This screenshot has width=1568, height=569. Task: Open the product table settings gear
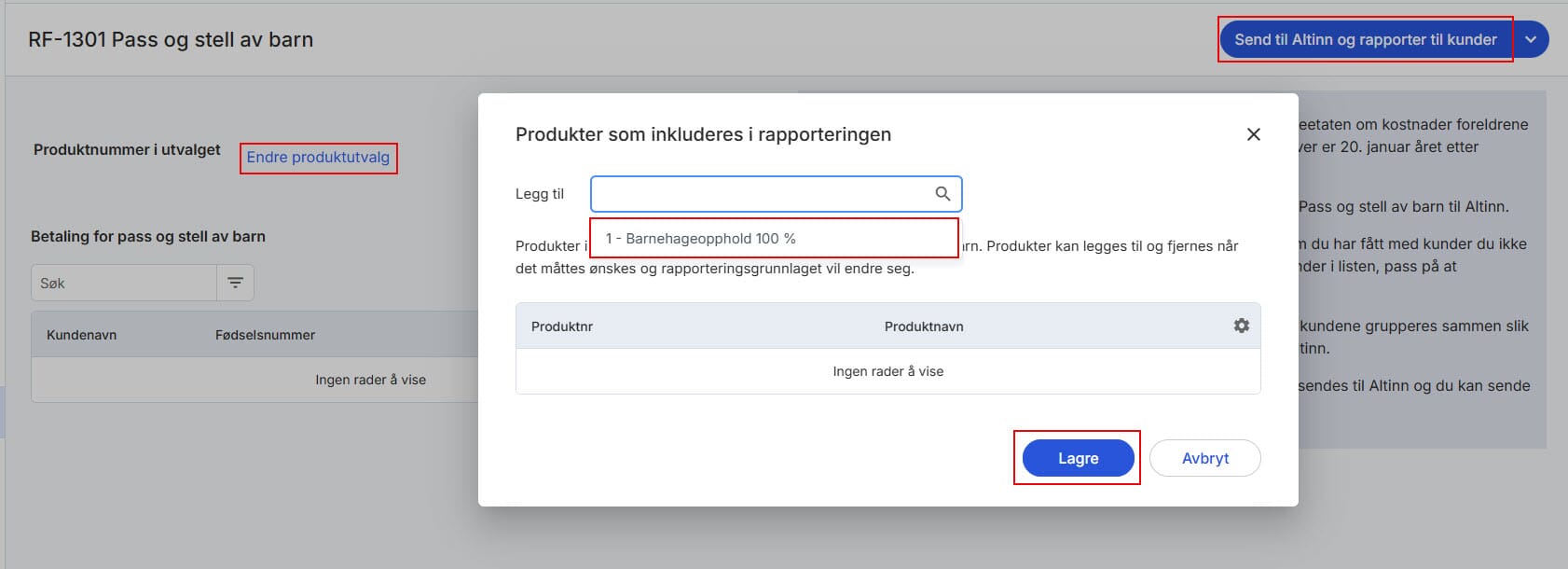click(x=1241, y=326)
